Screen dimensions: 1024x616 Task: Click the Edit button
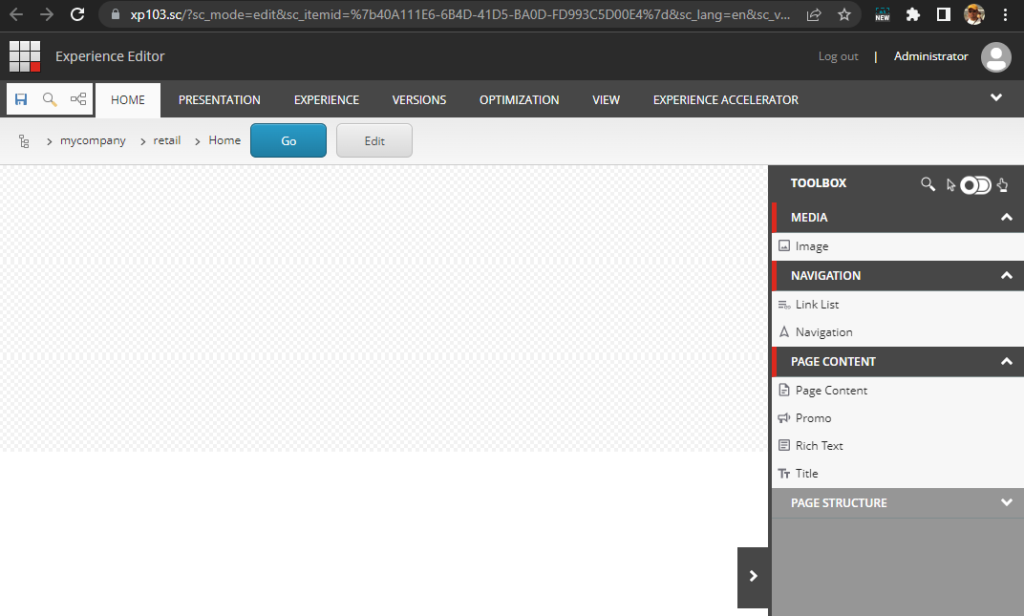(x=374, y=140)
